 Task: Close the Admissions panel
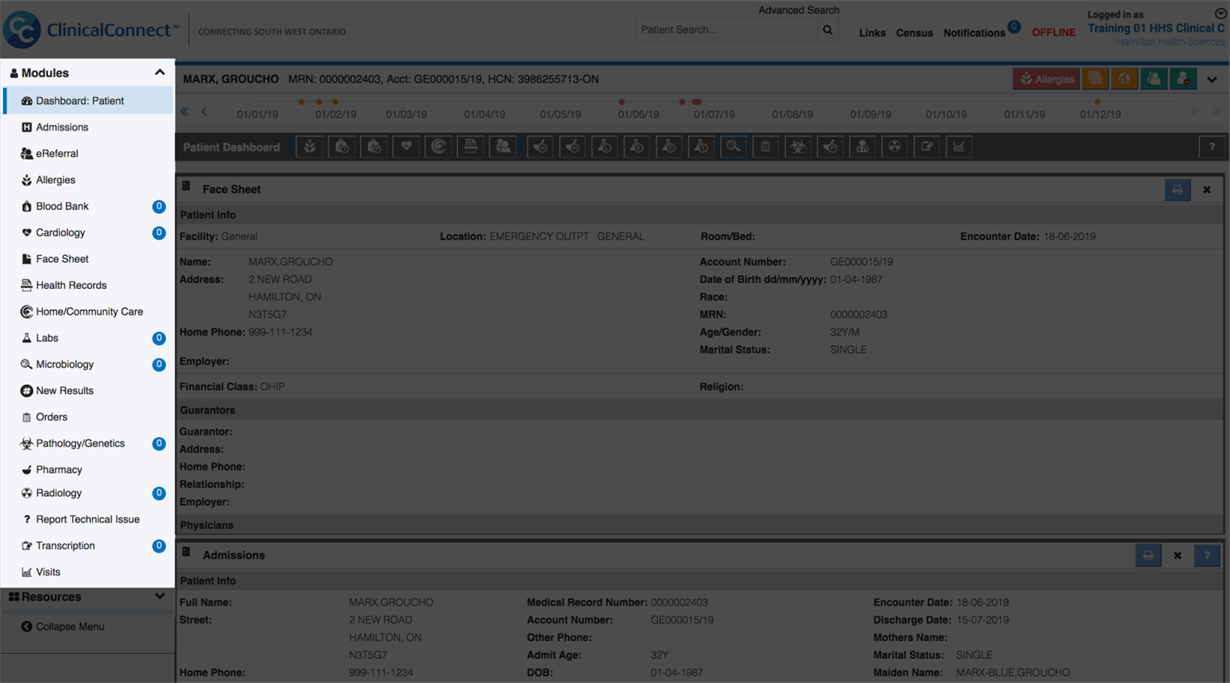coord(1177,555)
